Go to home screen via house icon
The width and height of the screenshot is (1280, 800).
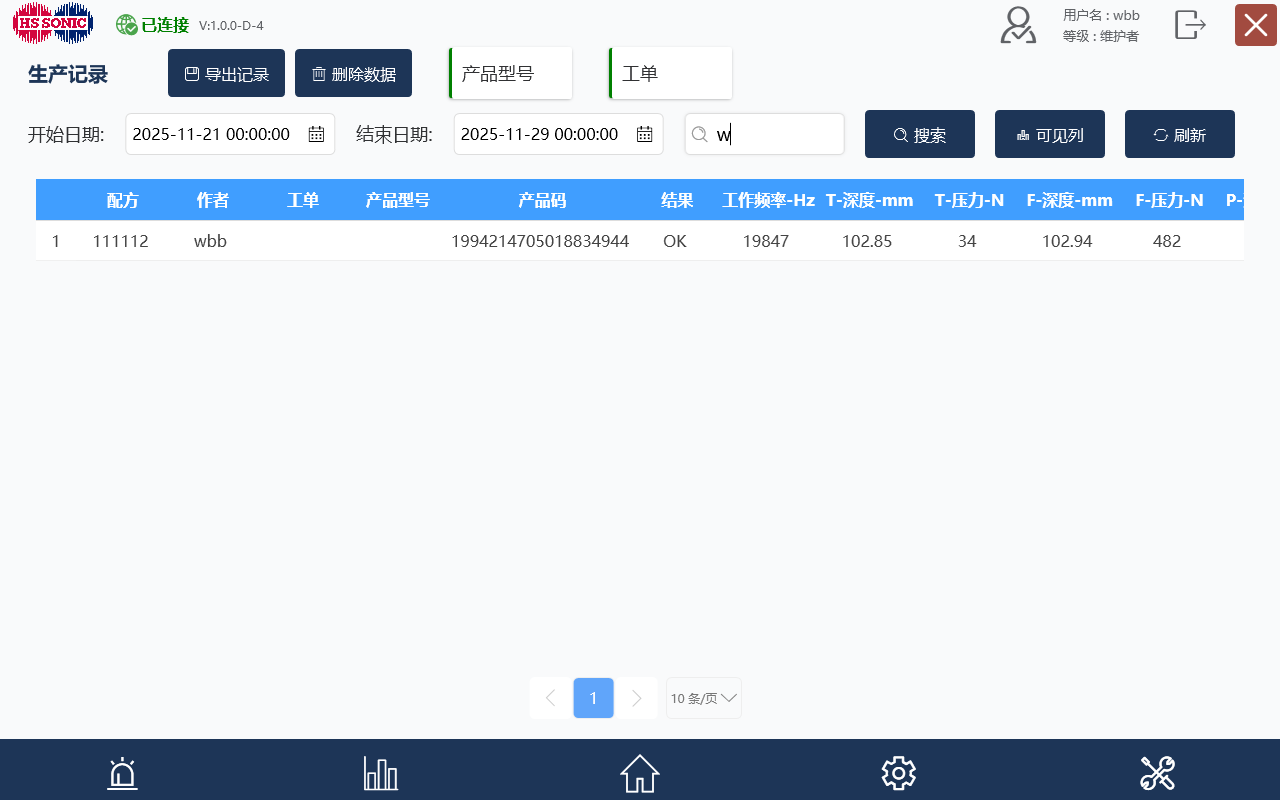point(639,772)
